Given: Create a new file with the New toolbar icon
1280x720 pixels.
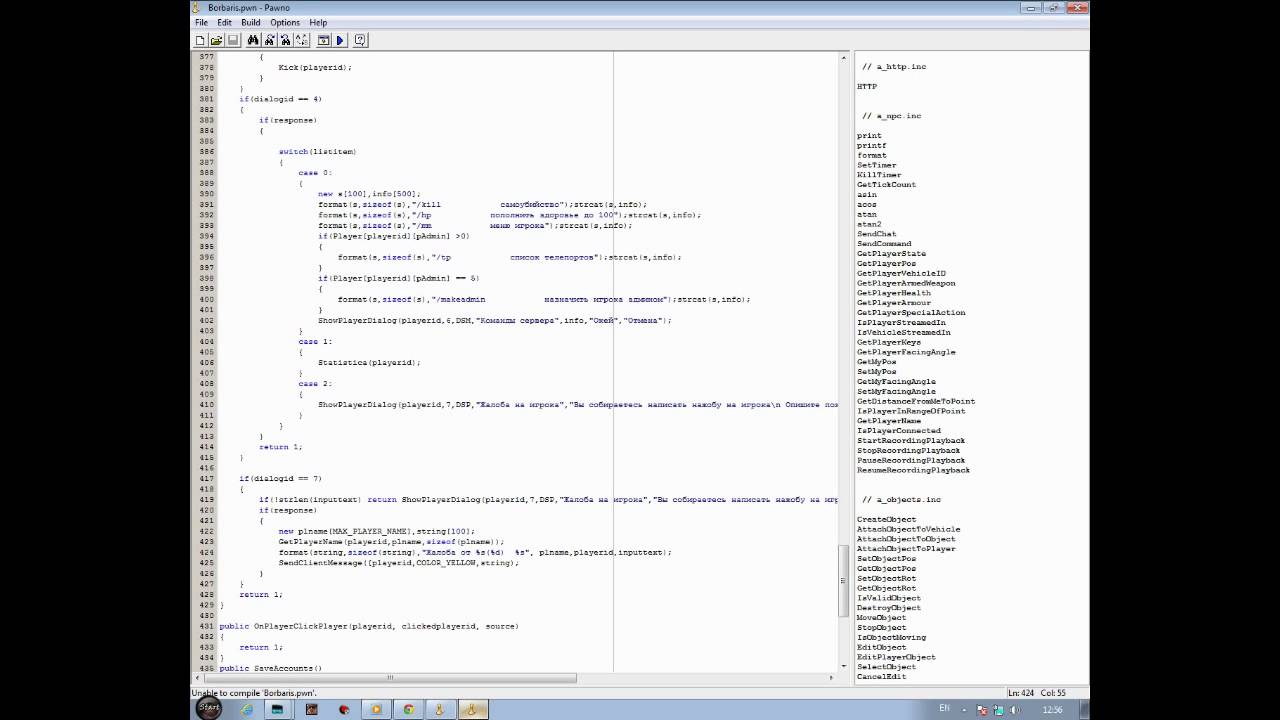Looking at the screenshot, I should click(200, 40).
